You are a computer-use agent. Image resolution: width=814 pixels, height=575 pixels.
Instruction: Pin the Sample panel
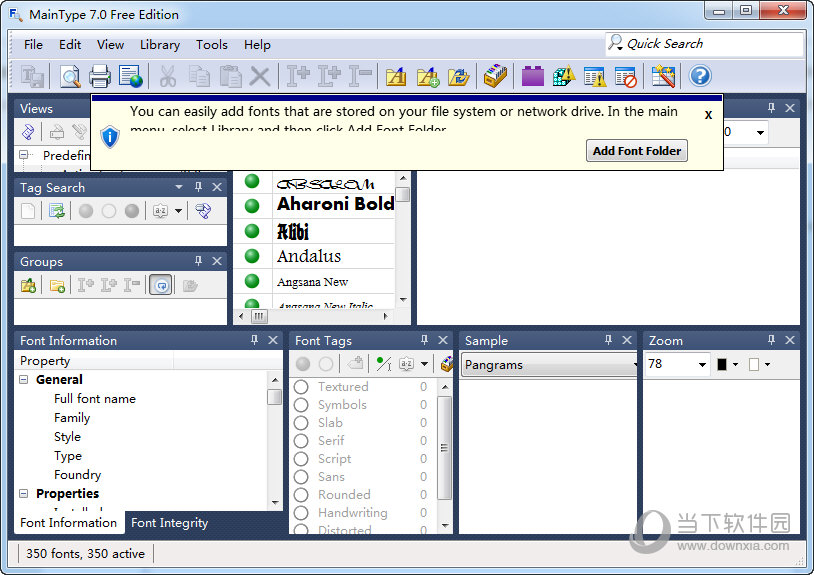pyautogui.click(x=608, y=340)
